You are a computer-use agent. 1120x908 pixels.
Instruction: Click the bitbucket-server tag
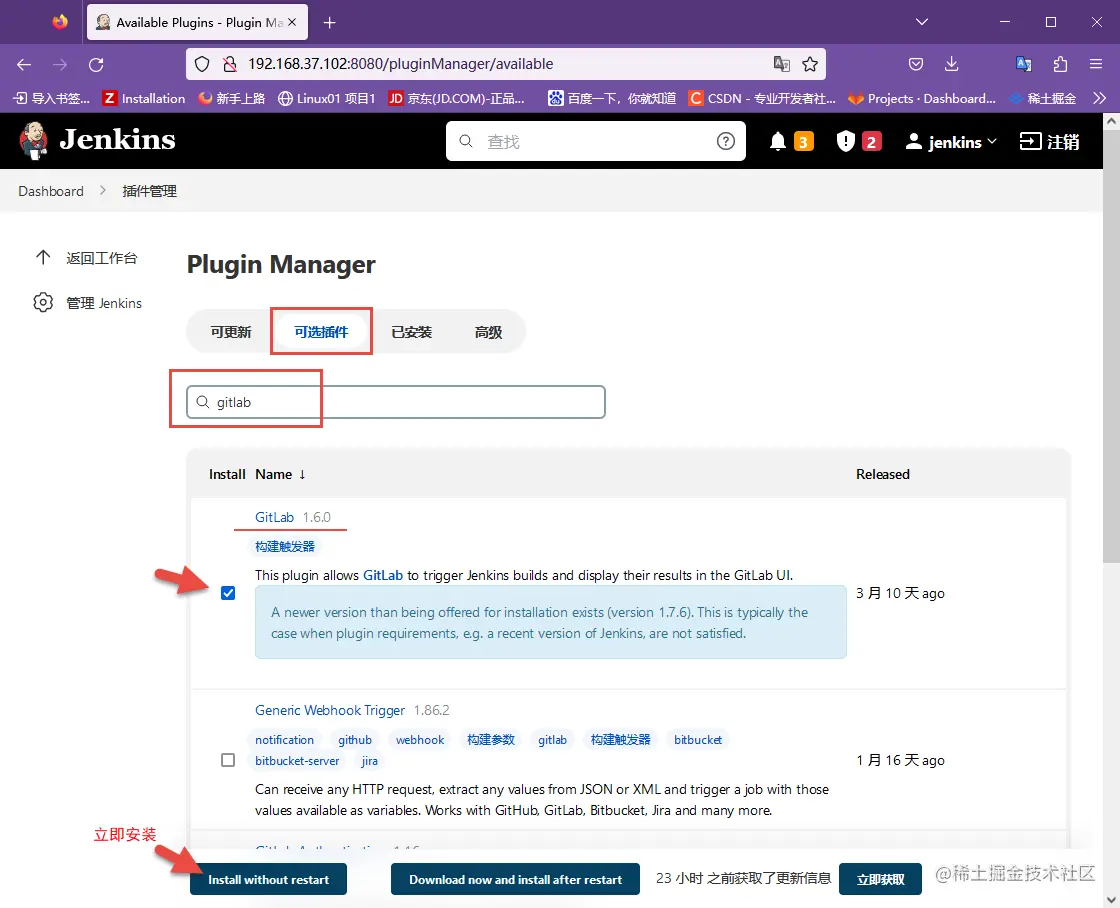[297, 761]
